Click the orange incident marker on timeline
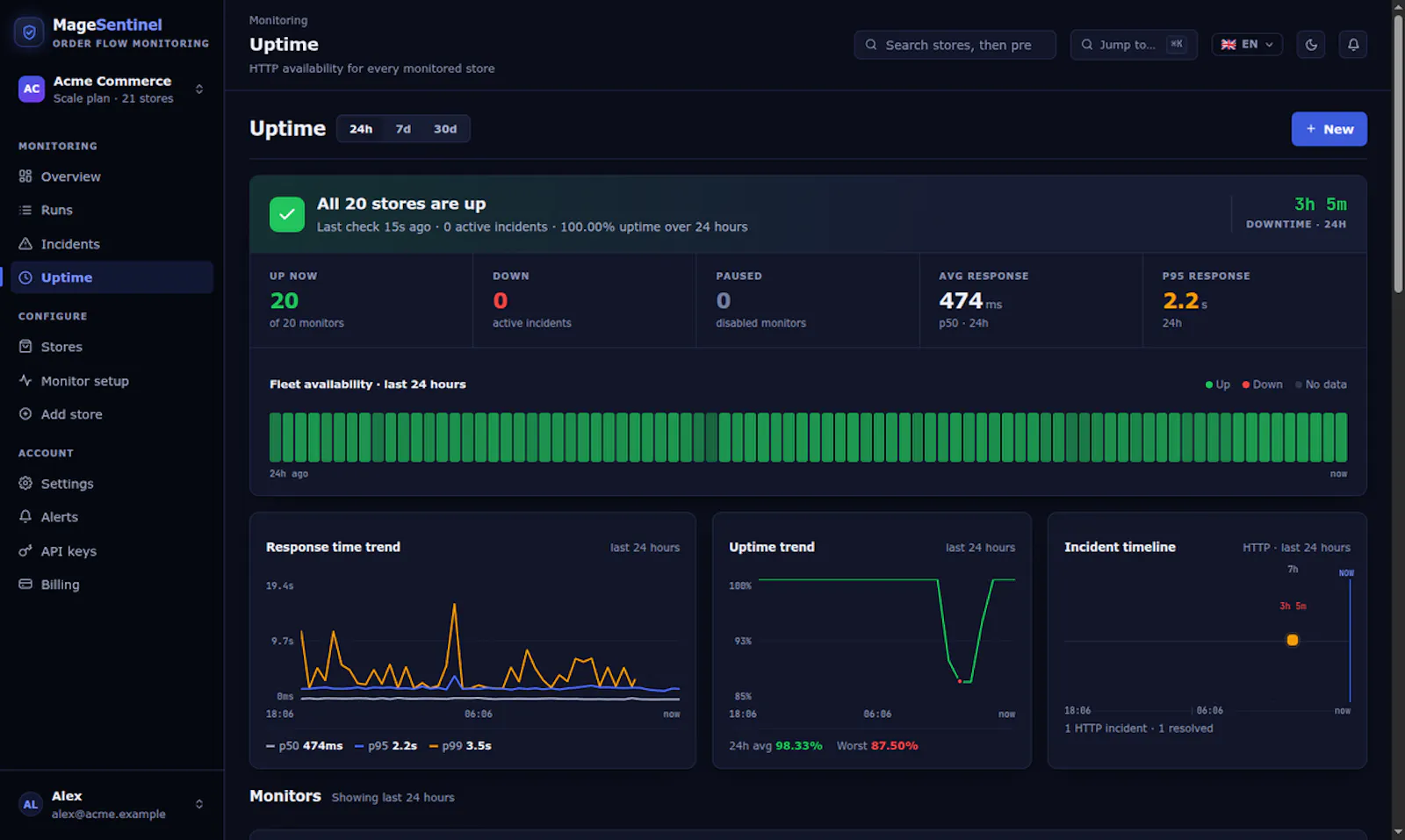 click(1293, 640)
